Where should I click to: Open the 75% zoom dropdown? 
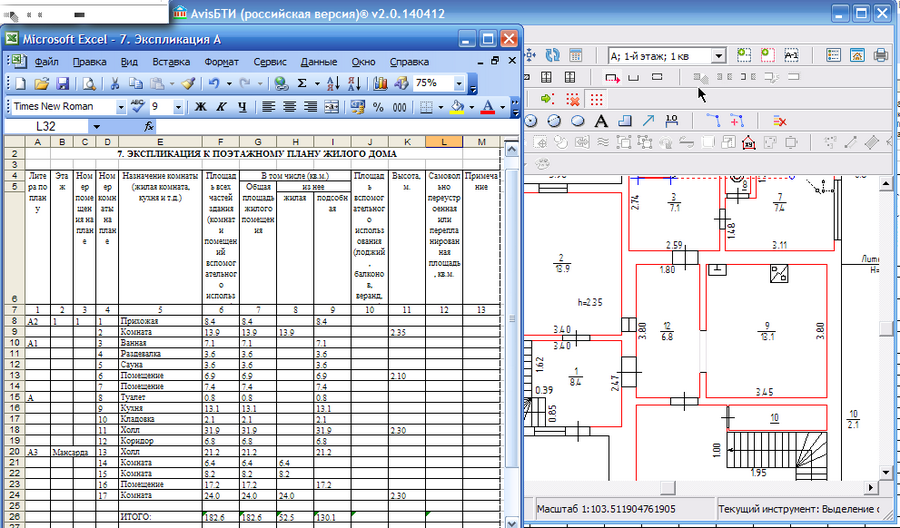pos(459,84)
